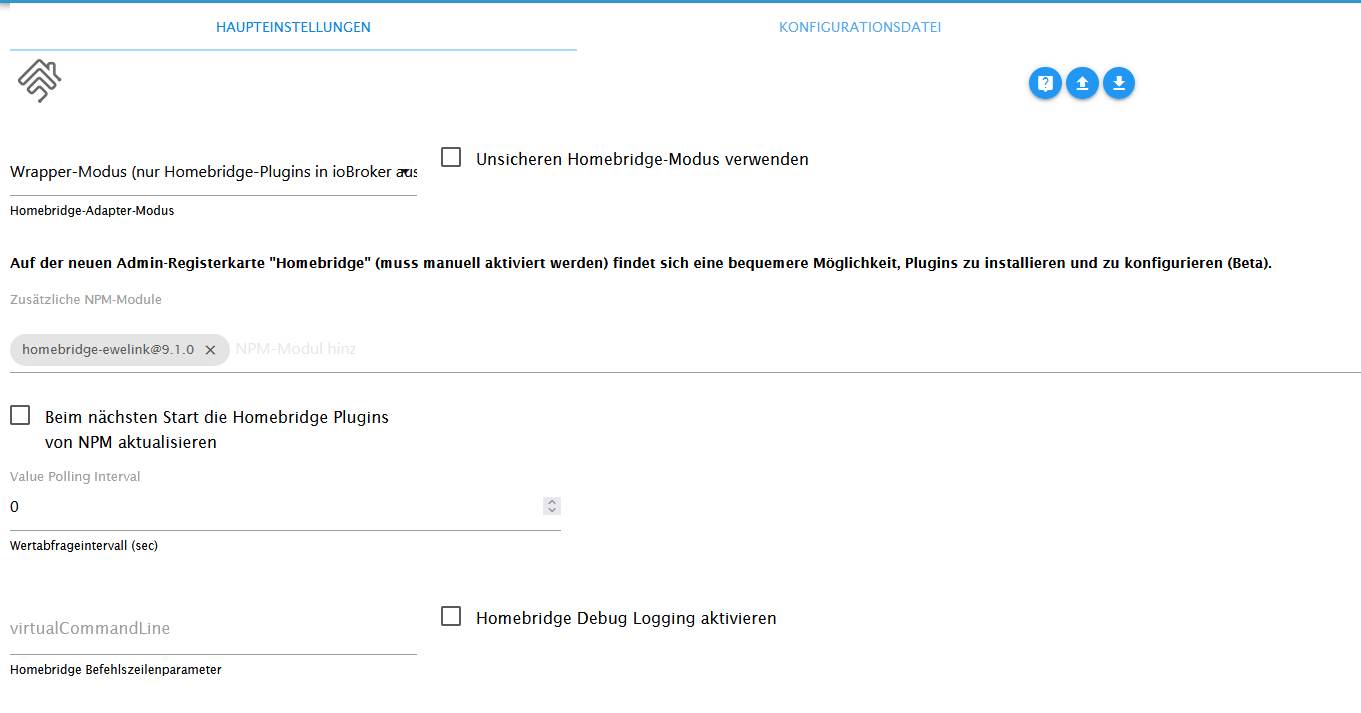Viewport: 1361px width, 713px height.
Task: Enable Homebridge Debug Logging aktivieren
Action: [451, 617]
